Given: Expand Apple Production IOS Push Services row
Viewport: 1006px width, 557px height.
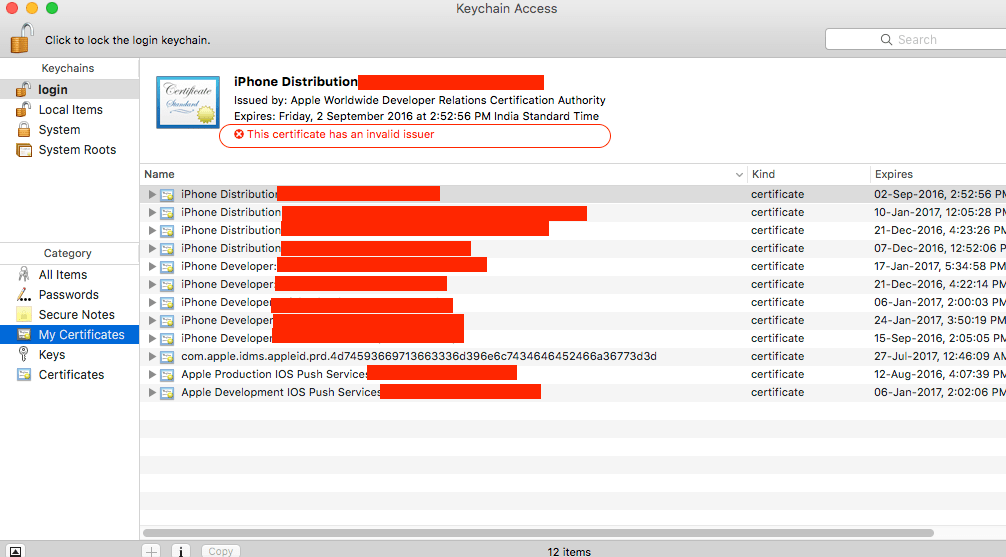Looking at the screenshot, I should point(152,373).
